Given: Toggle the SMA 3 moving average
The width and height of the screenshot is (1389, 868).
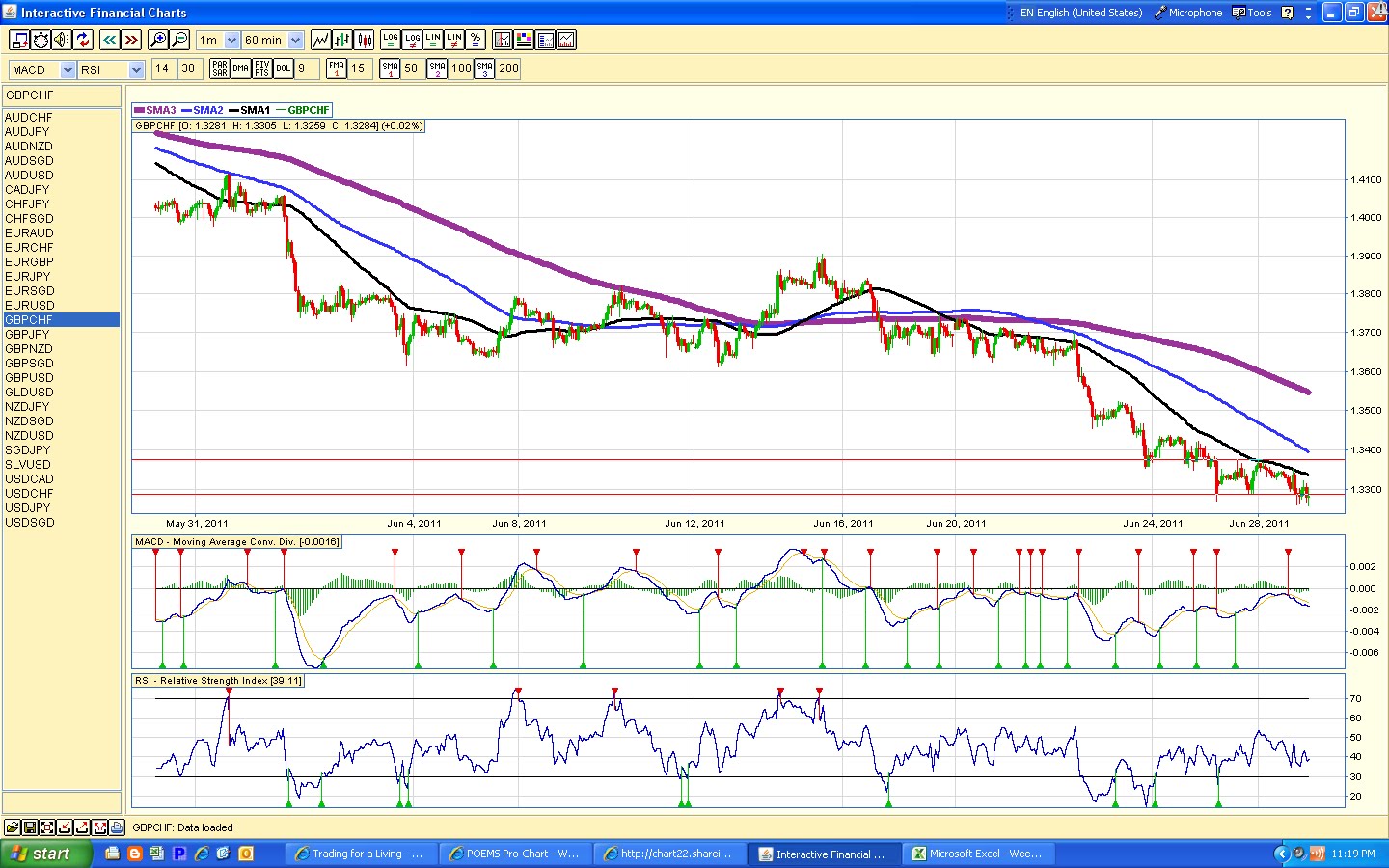Looking at the screenshot, I should [485, 68].
